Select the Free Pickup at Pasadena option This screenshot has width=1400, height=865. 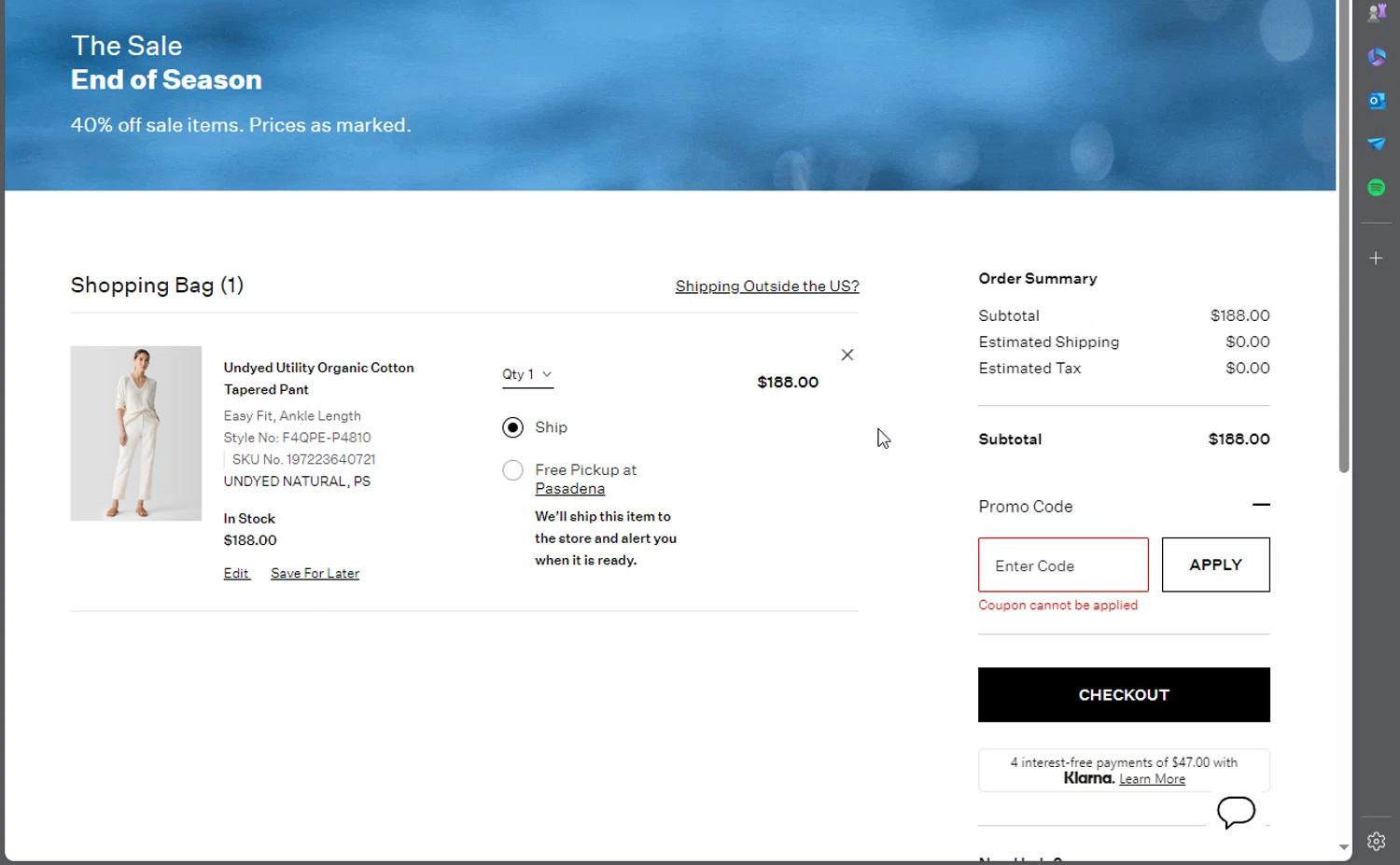[512, 470]
